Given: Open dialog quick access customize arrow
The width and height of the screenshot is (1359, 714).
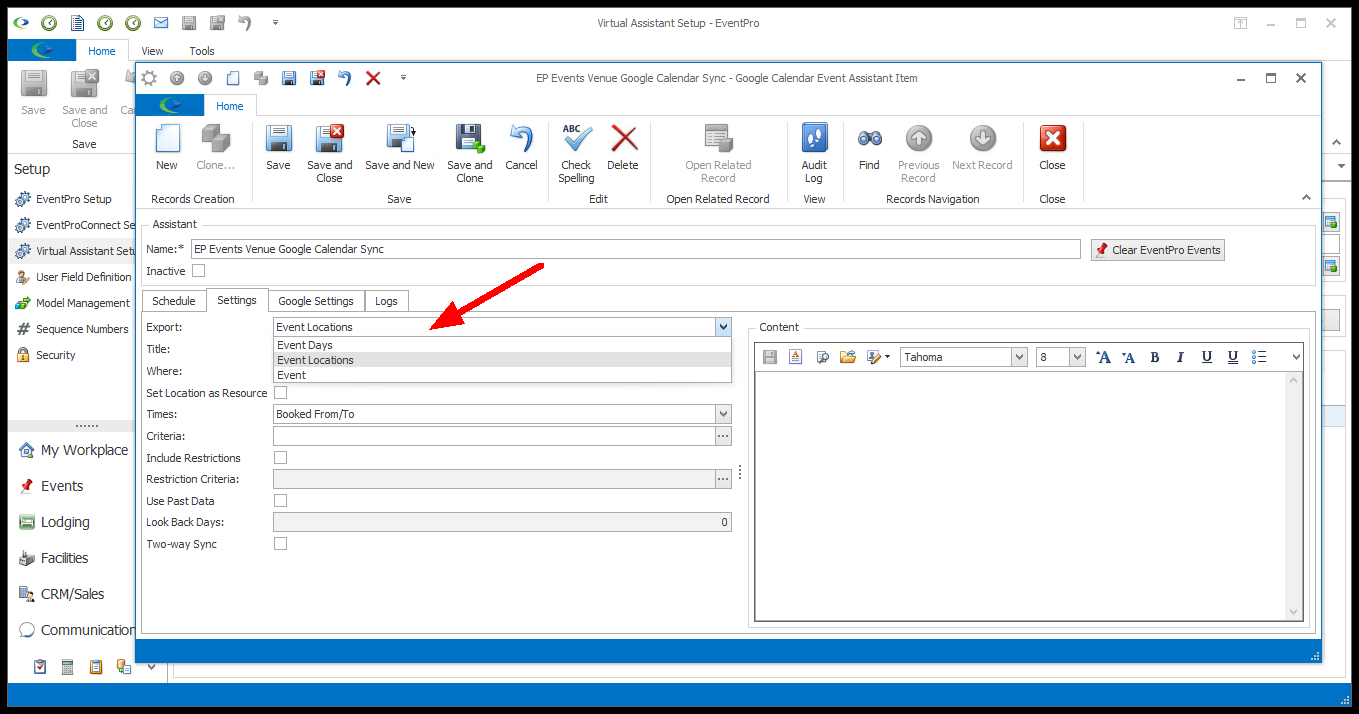Looking at the screenshot, I should click(403, 78).
